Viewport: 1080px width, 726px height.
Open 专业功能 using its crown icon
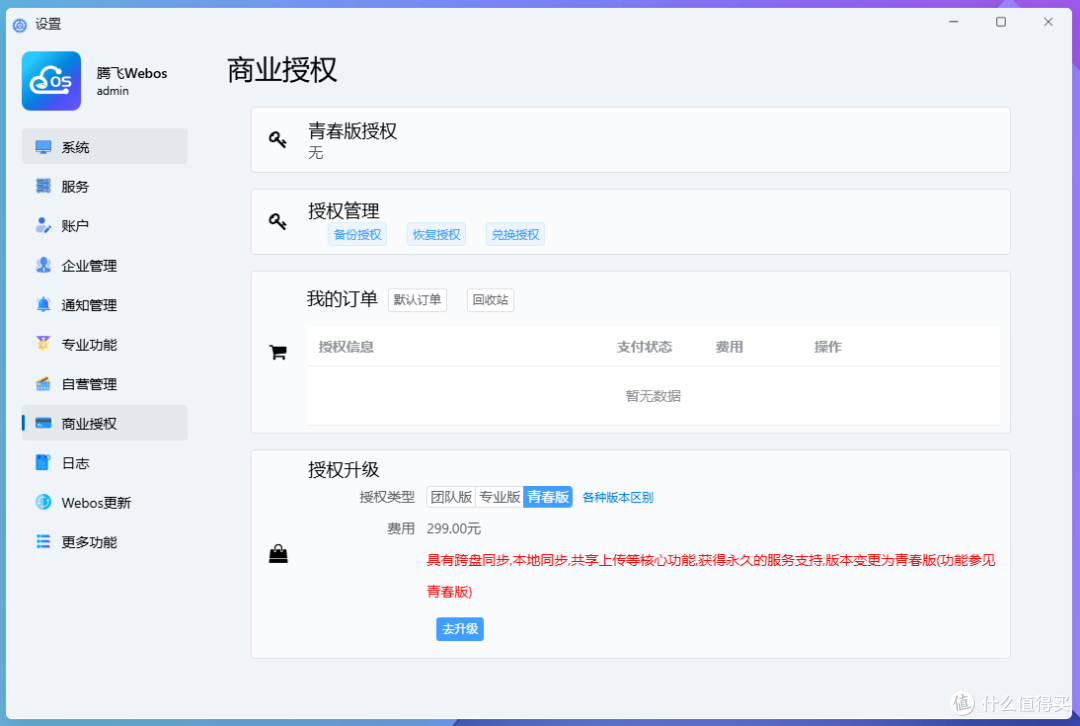[42, 344]
